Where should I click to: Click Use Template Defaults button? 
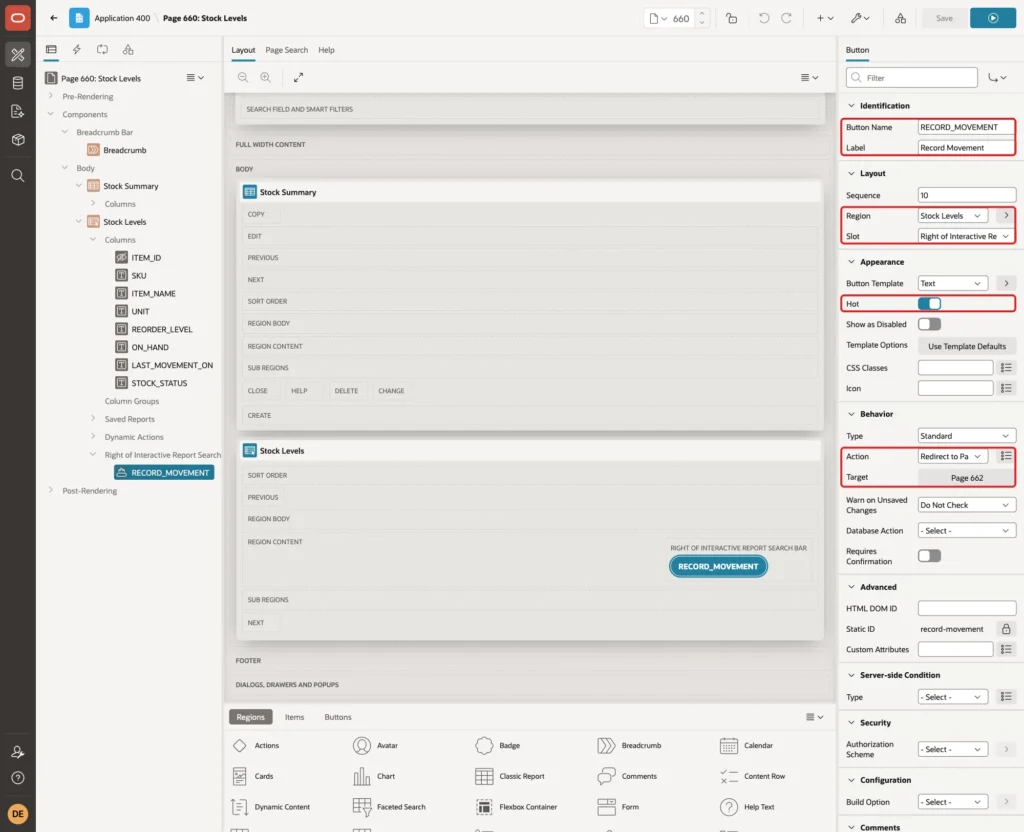coord(967,346)
